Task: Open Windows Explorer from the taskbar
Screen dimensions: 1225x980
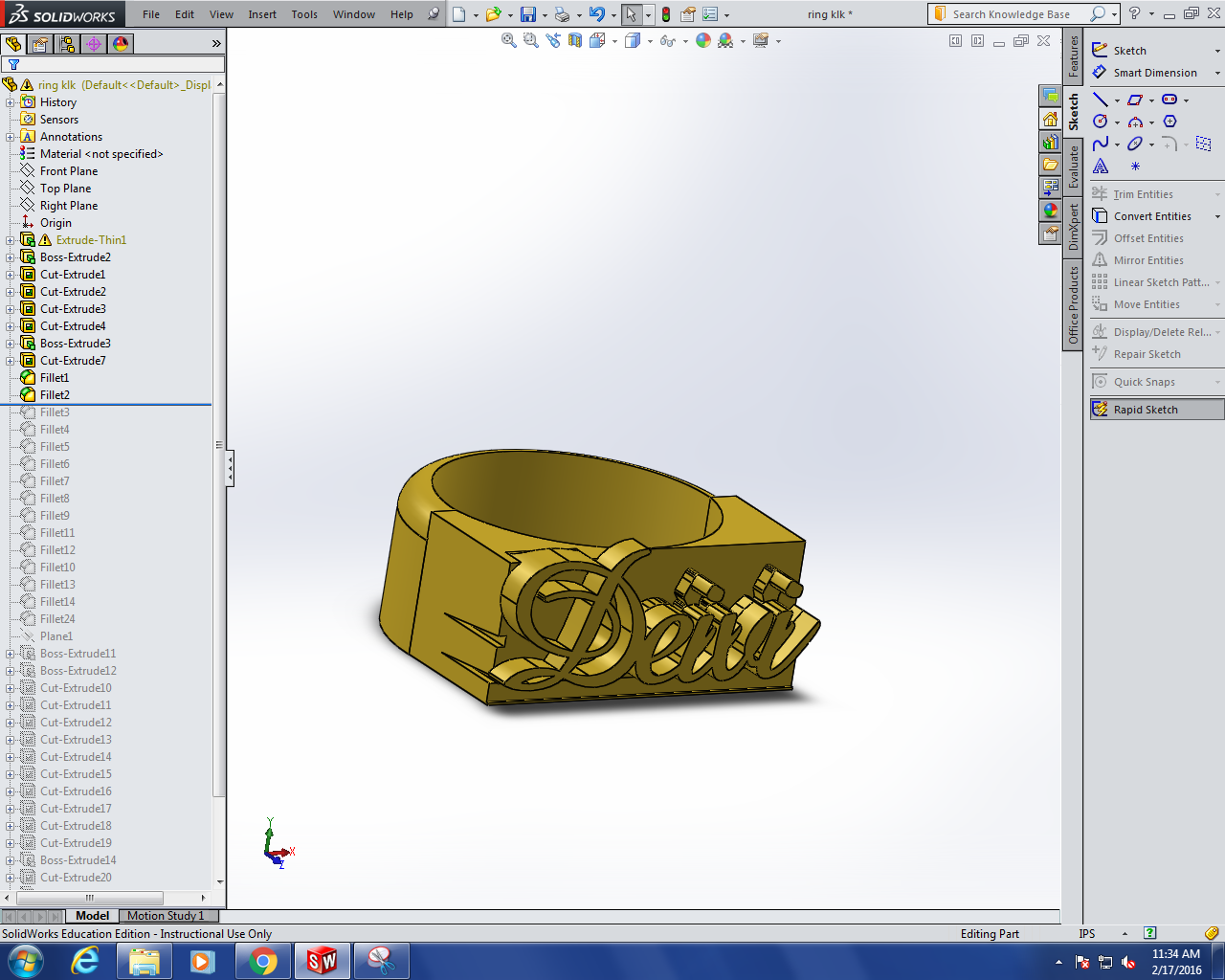Action: [x=145, y=961]
